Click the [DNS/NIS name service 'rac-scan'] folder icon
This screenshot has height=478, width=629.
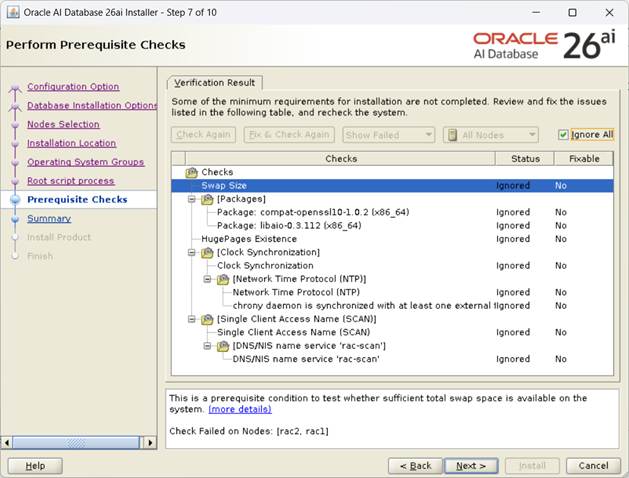click(223, 345)
